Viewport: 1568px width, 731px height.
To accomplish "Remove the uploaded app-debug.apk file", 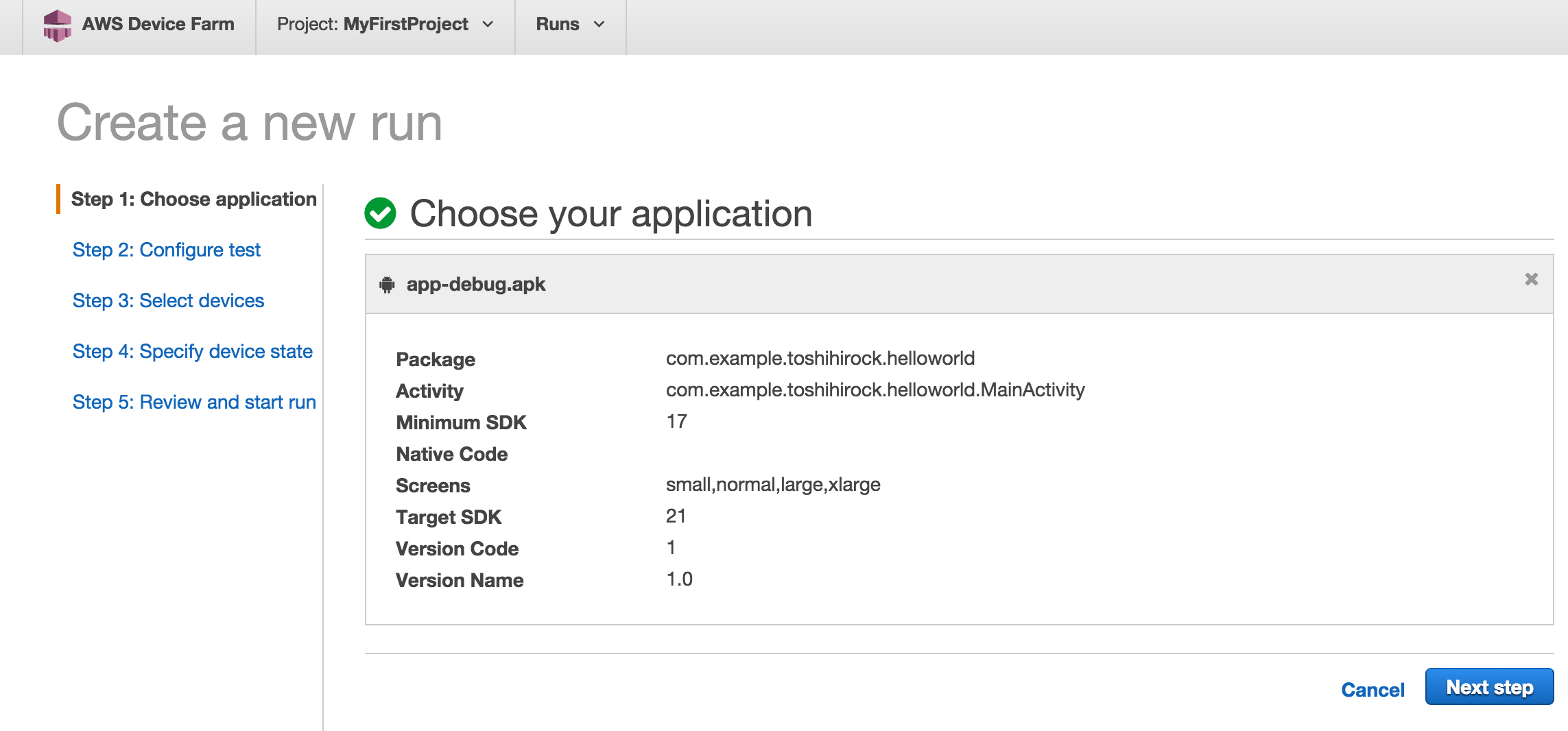I will [1531, 279].
